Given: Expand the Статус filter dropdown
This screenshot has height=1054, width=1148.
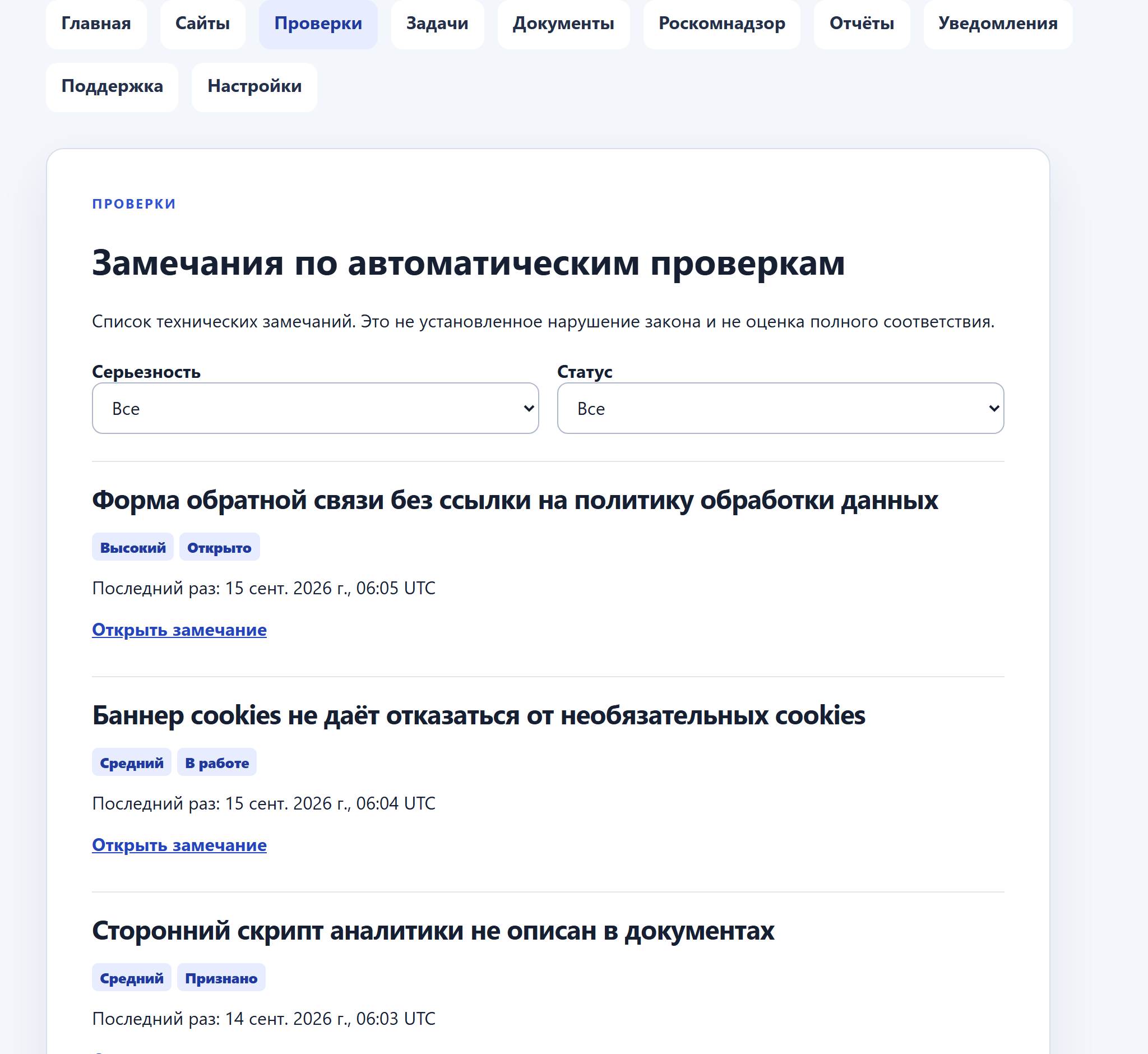Looking at the screenshot, I should [x=780, y=408].
